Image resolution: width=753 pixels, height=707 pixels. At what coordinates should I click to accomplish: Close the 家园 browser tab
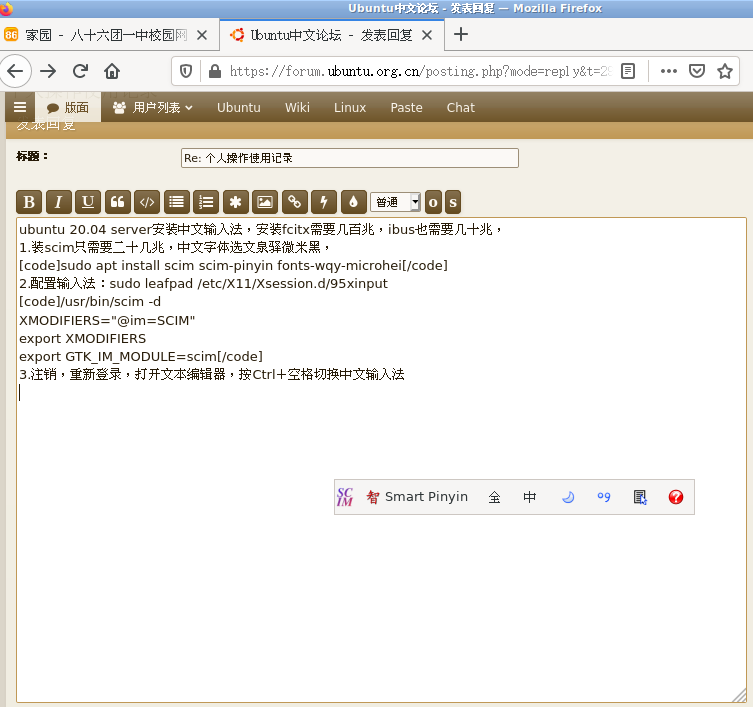pyautogui.click(x=202, y=35)
